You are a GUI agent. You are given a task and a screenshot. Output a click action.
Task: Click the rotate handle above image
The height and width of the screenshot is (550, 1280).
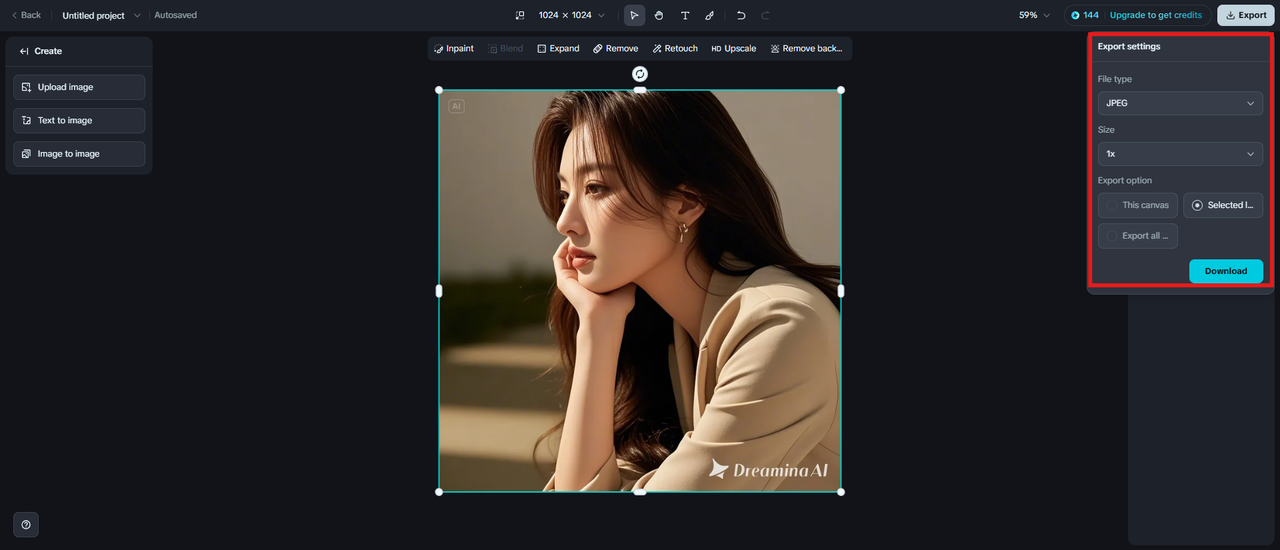640,74
